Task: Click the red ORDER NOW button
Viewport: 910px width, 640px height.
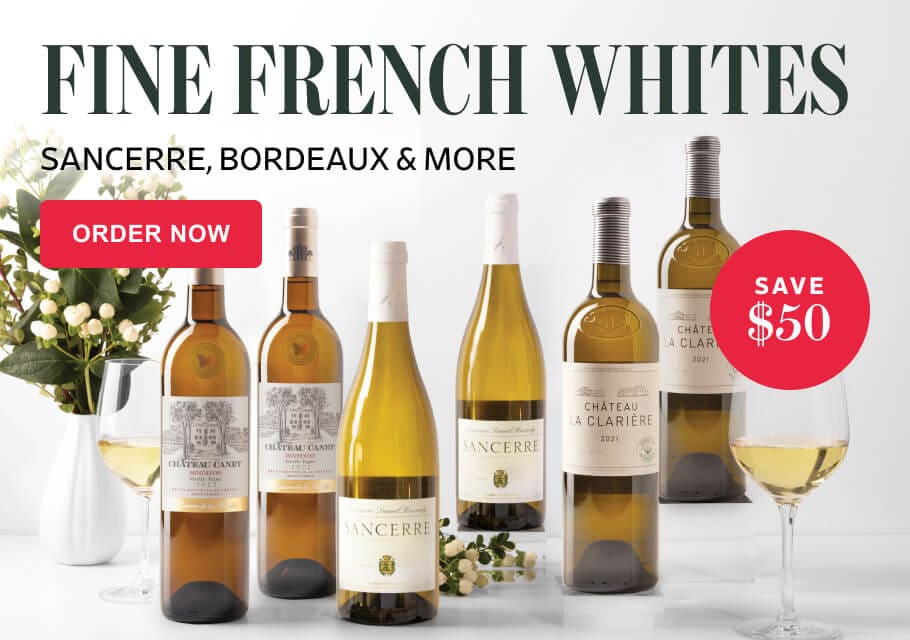Action: point(151,234)
